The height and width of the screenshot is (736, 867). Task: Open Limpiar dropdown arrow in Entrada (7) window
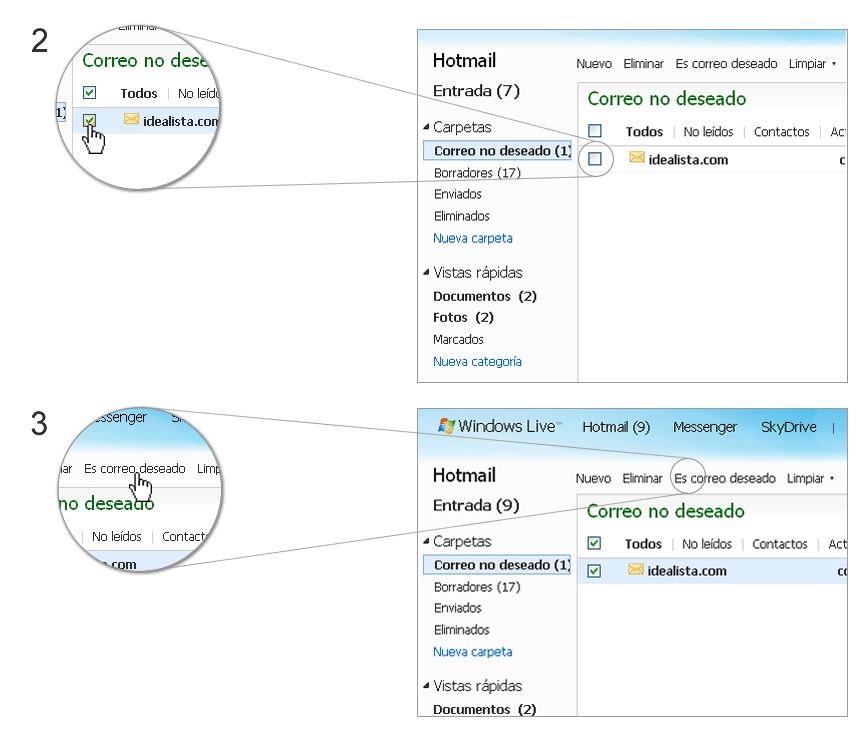point(833,64)
